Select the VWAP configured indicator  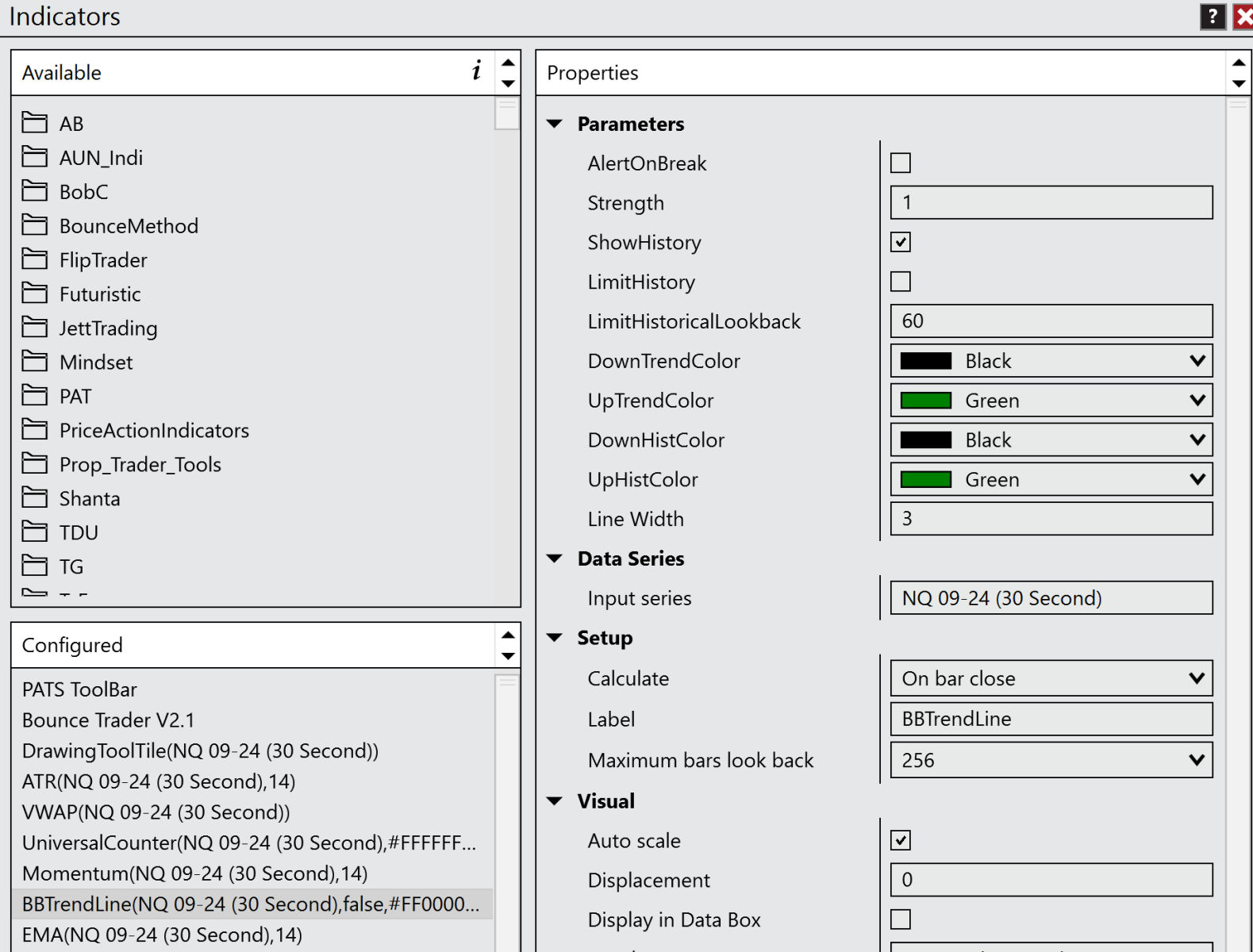[252, 812]
